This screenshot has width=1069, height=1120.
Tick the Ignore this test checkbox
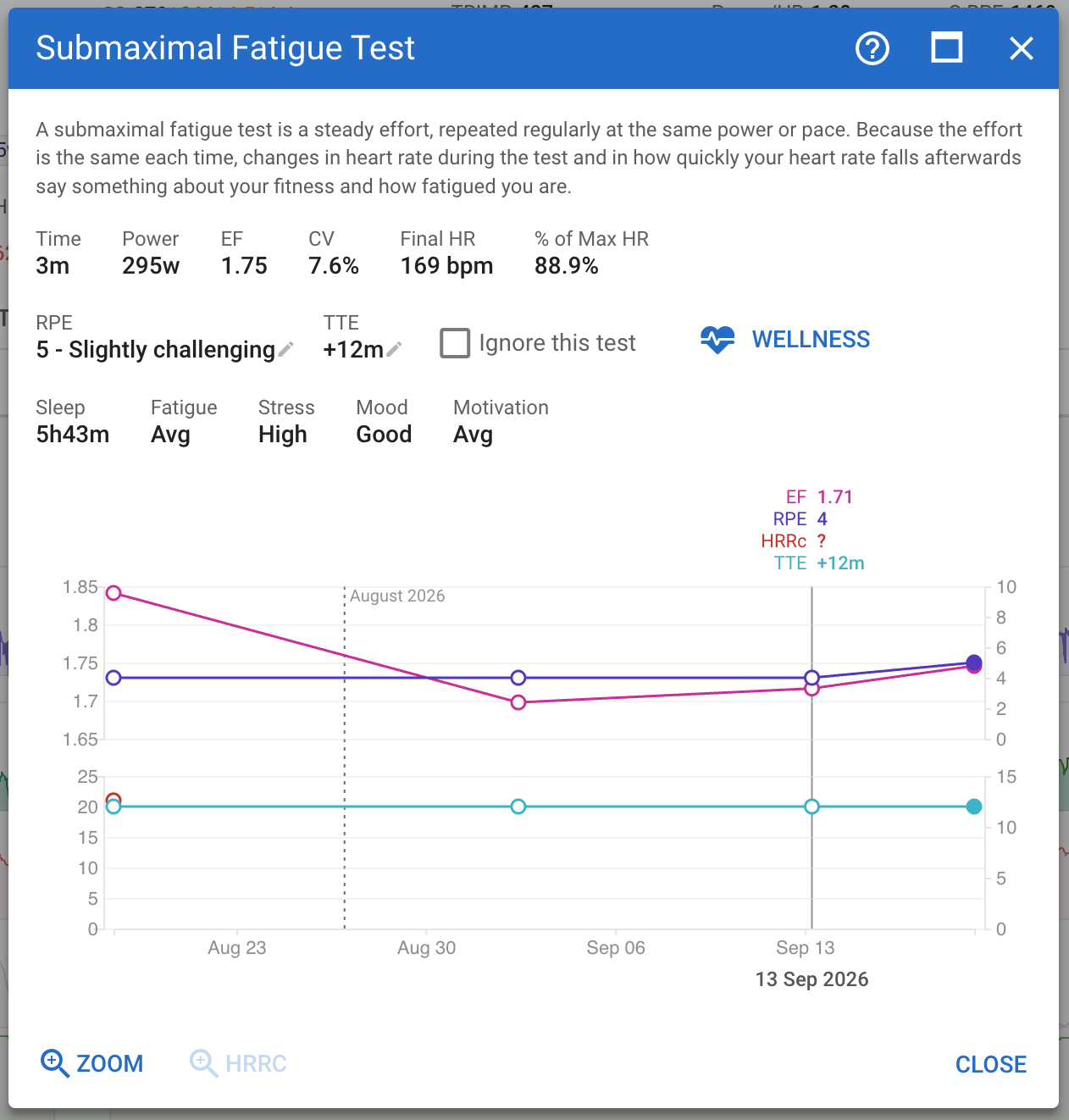pos(455,343)
